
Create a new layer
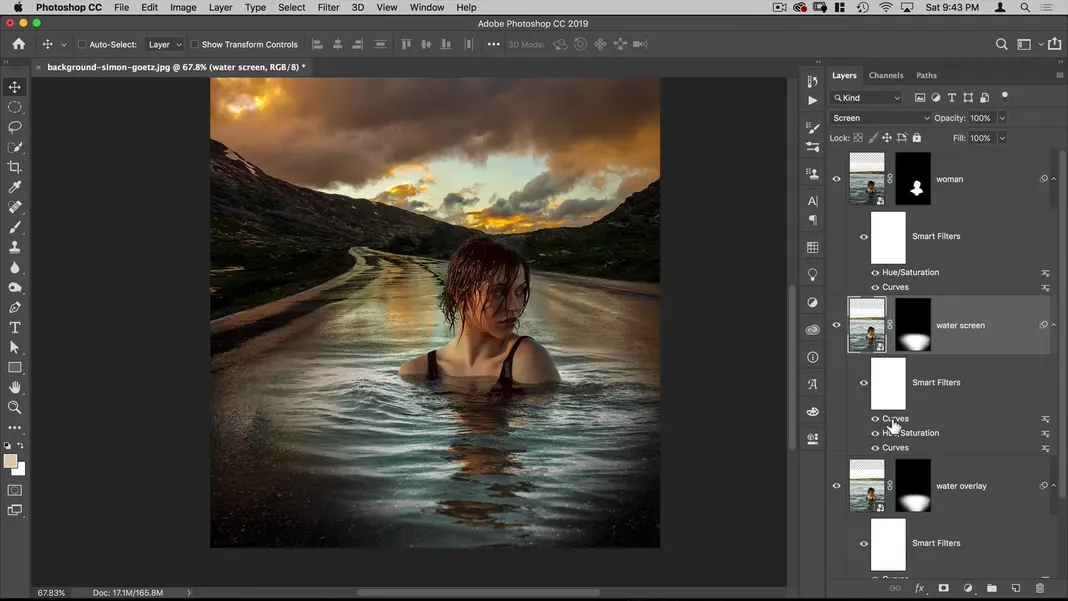1016,587
